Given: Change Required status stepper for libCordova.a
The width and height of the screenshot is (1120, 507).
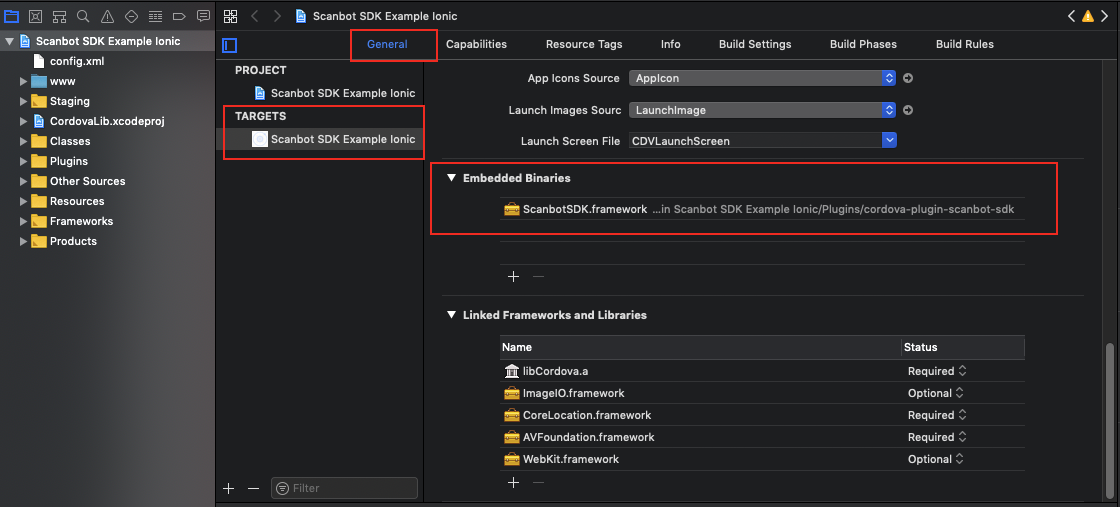Looking at the screenshot, I should pyautogui.click(x=962, y=371).
